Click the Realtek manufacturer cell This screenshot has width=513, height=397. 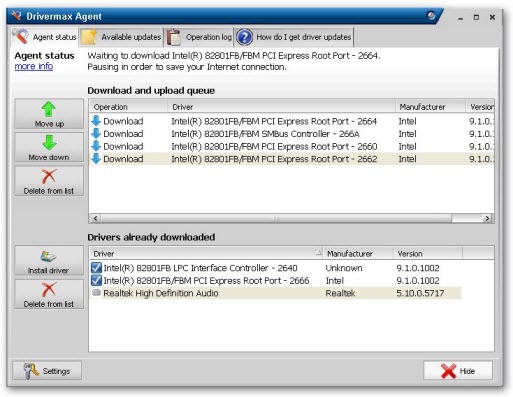tap(340, 293)
